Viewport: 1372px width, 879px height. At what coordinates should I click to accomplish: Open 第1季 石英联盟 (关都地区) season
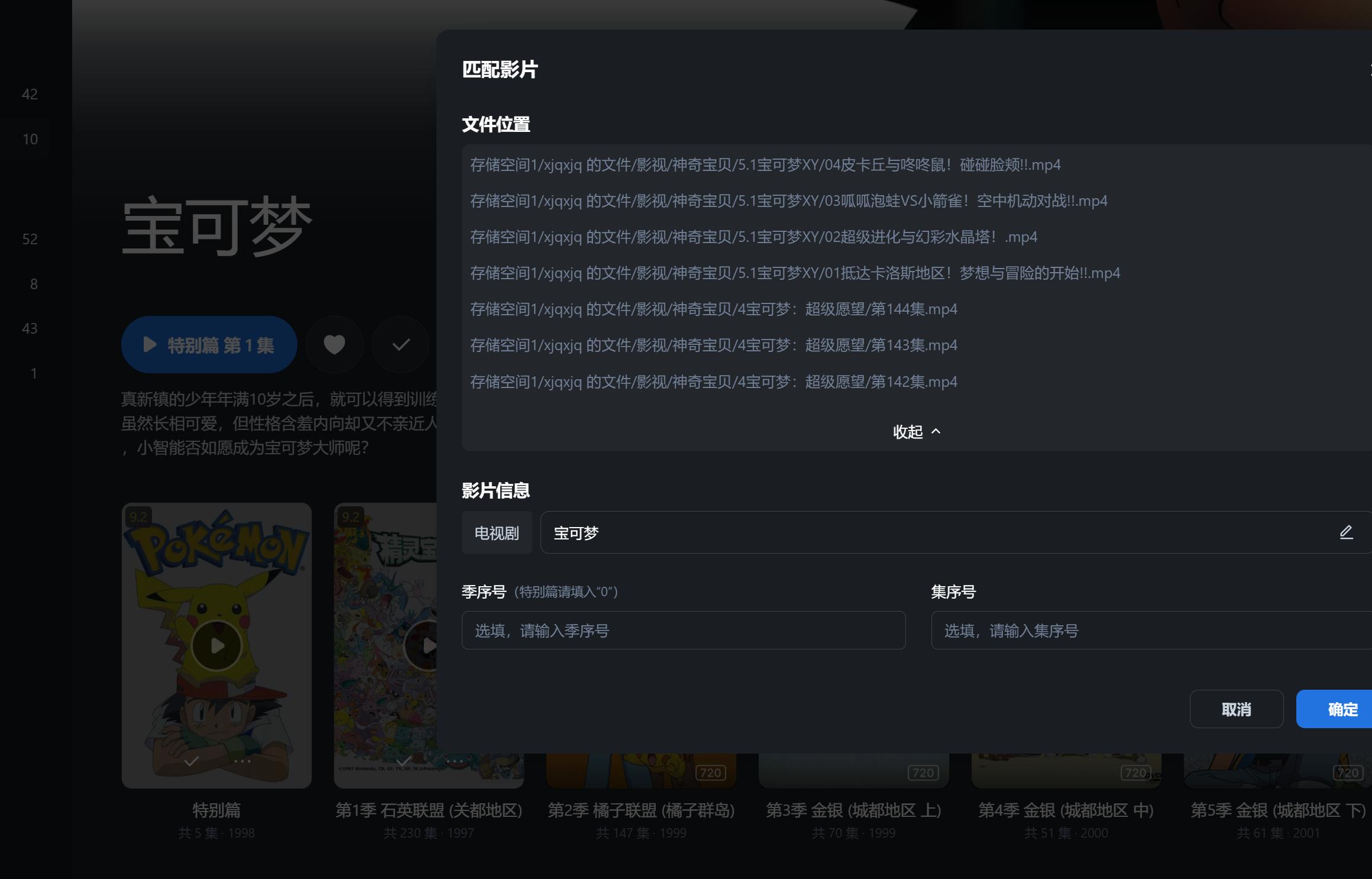(429, 810)
